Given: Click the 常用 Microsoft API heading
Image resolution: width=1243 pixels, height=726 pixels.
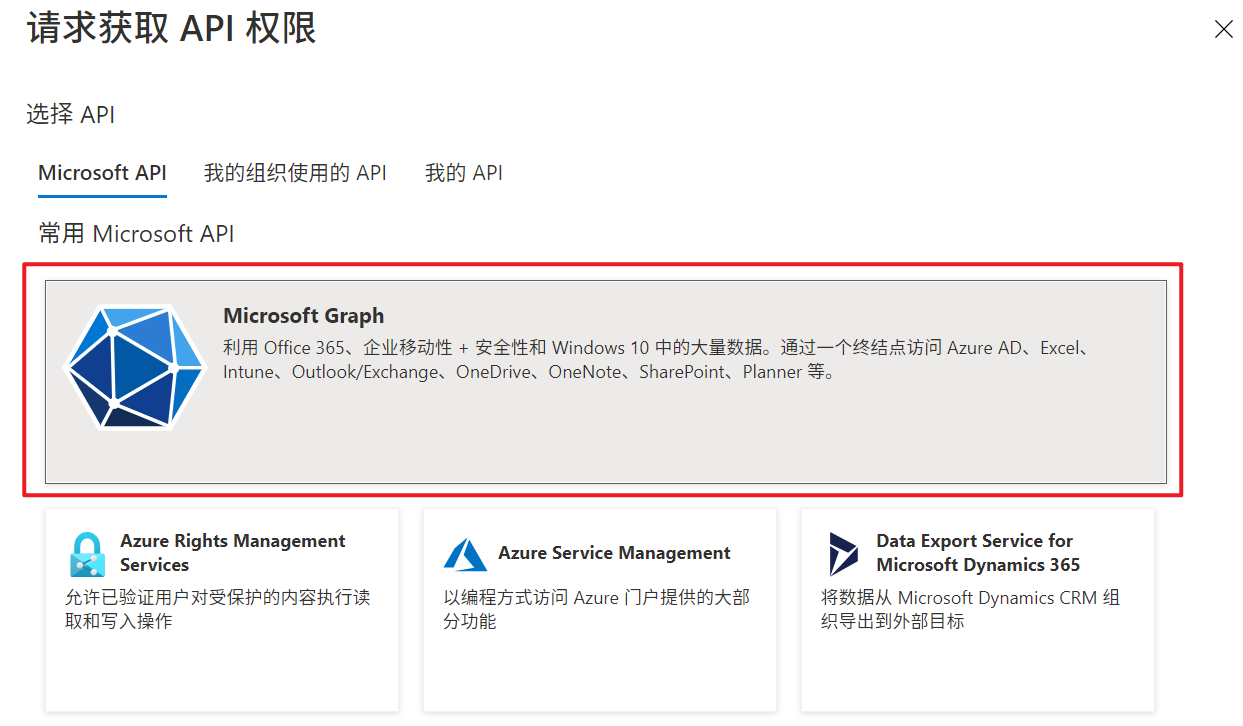Looking at the screenshot, I should (x=136, y=234).
